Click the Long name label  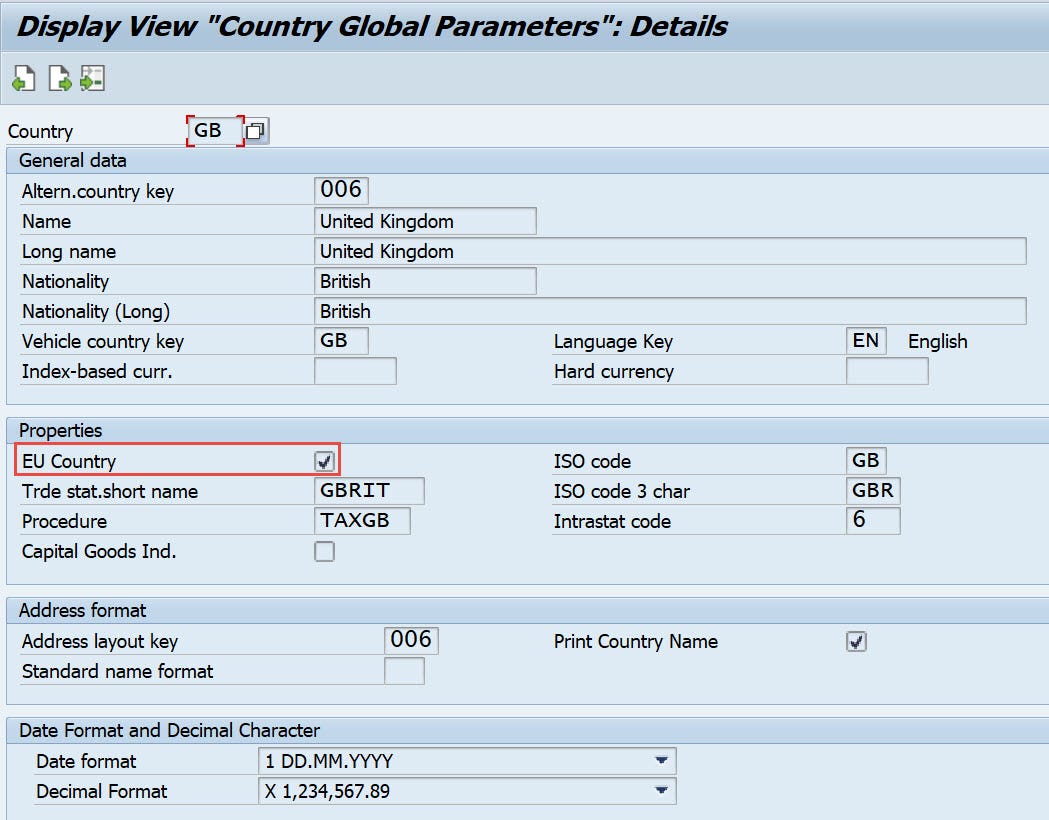coord(69,251)
